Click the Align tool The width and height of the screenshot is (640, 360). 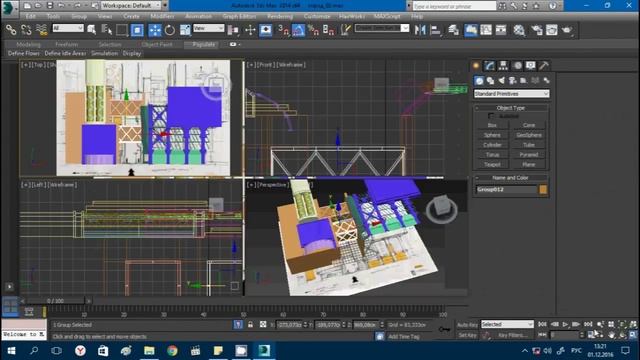(x=436, y=30)
